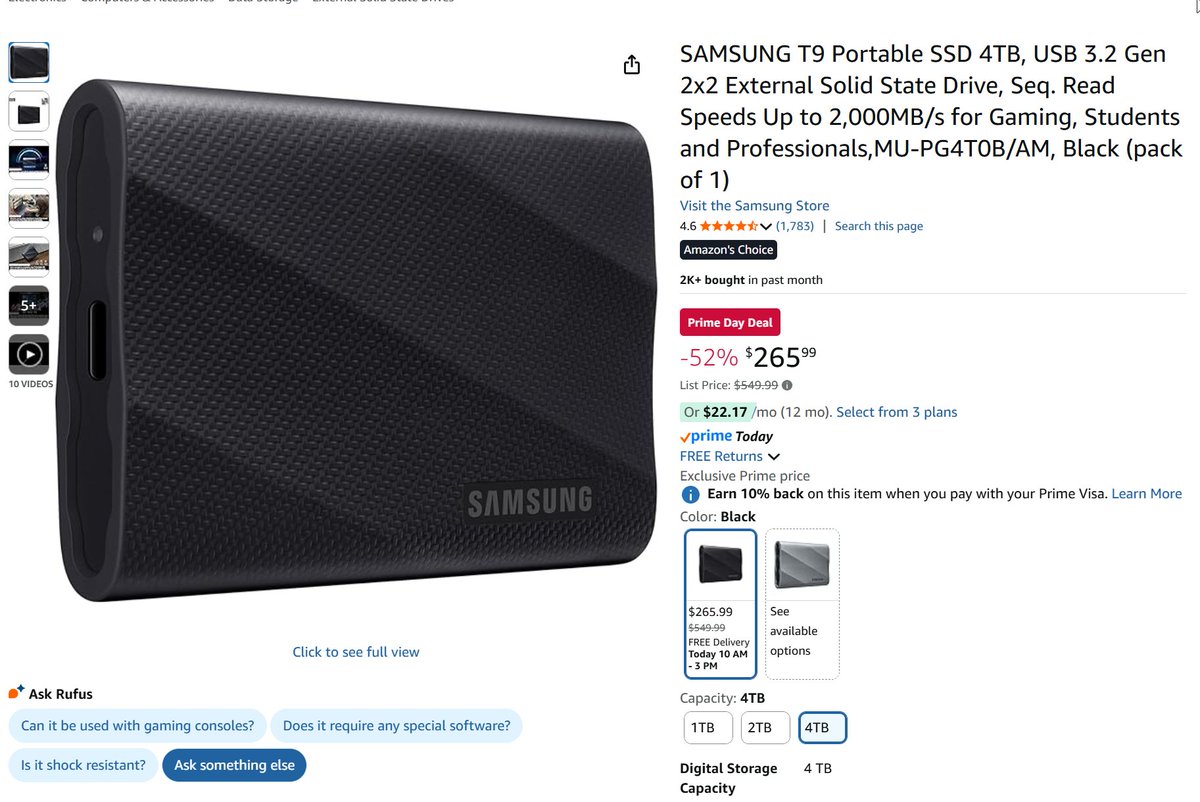The height and width of the screenshot is (802, 1200).
Task: Click the share icon above product image
Action: tap(631, 65)
